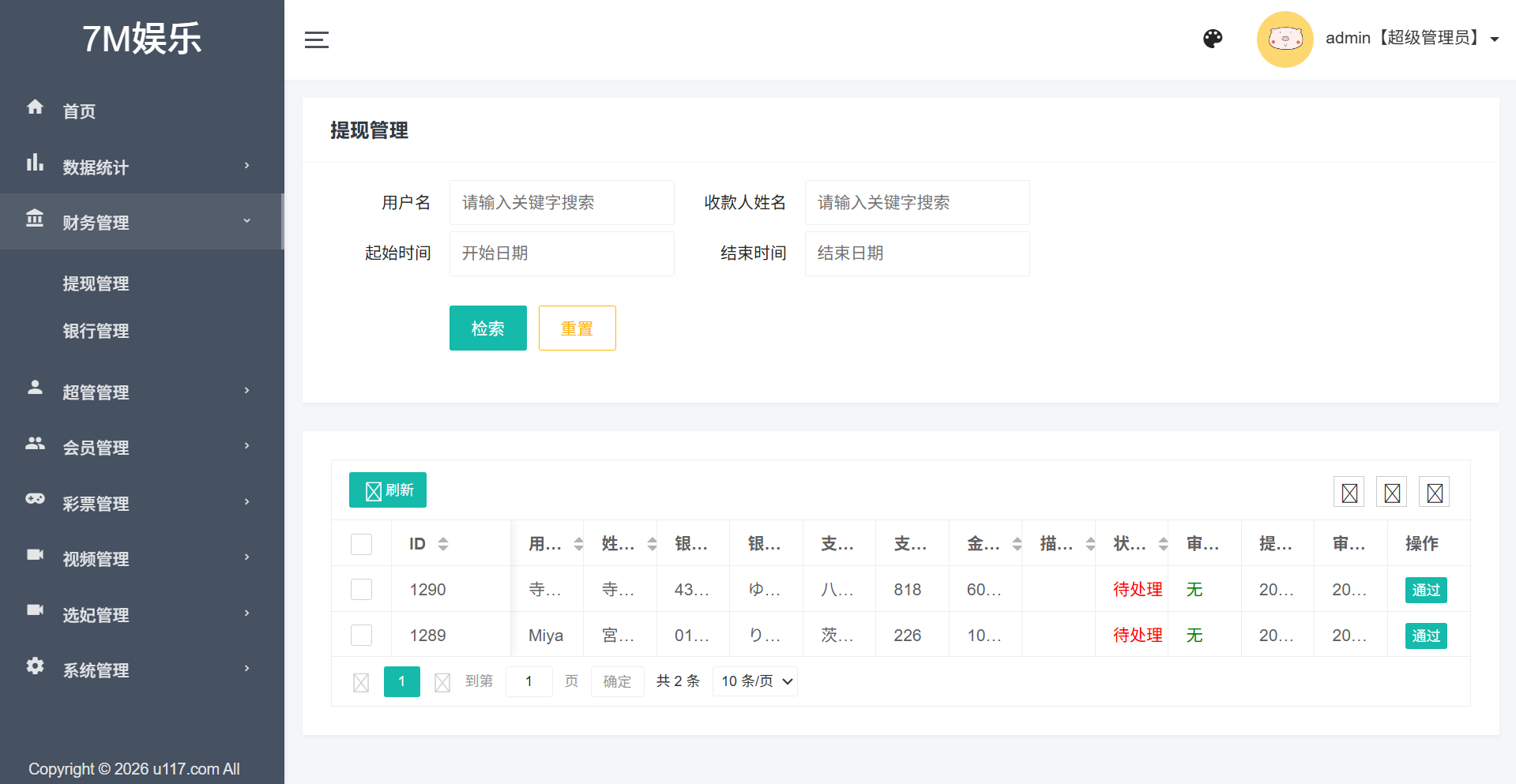1516x784 pixels.
Task: Open the 10 条/页 page size dropdown
Action: tap(755, 681)
